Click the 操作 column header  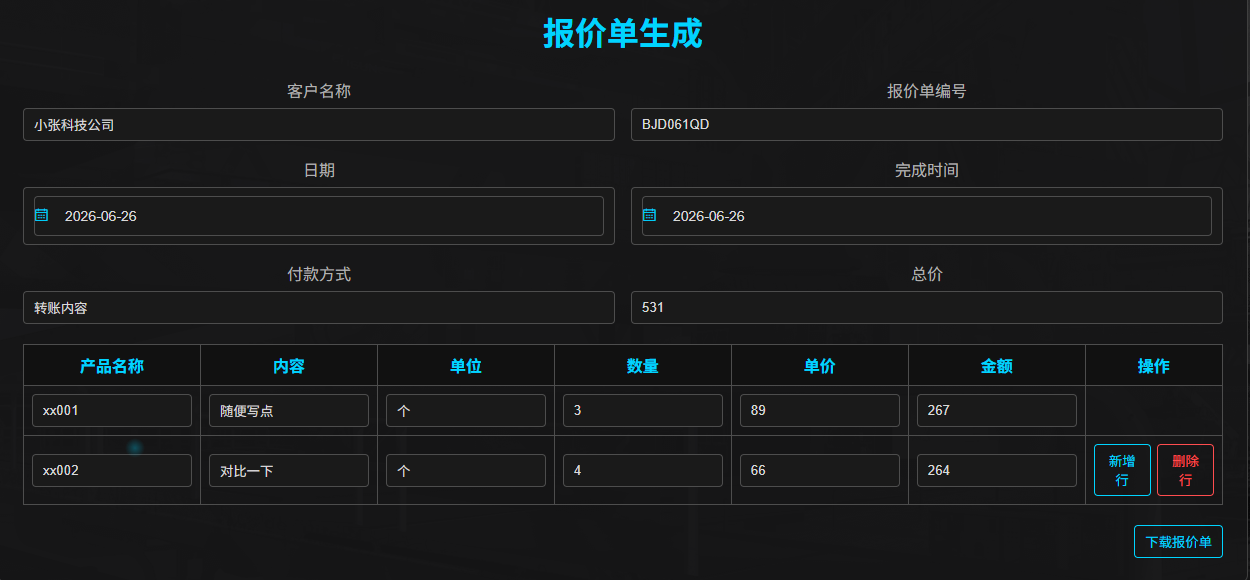pos(1154,366)
